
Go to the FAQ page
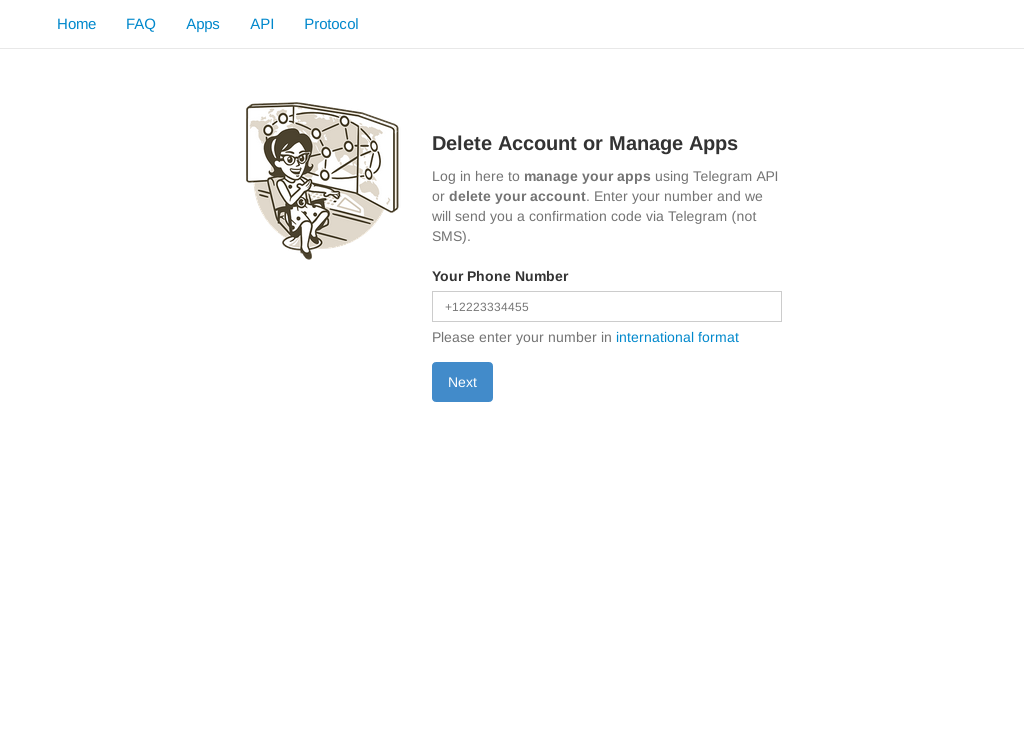point(141,24)
